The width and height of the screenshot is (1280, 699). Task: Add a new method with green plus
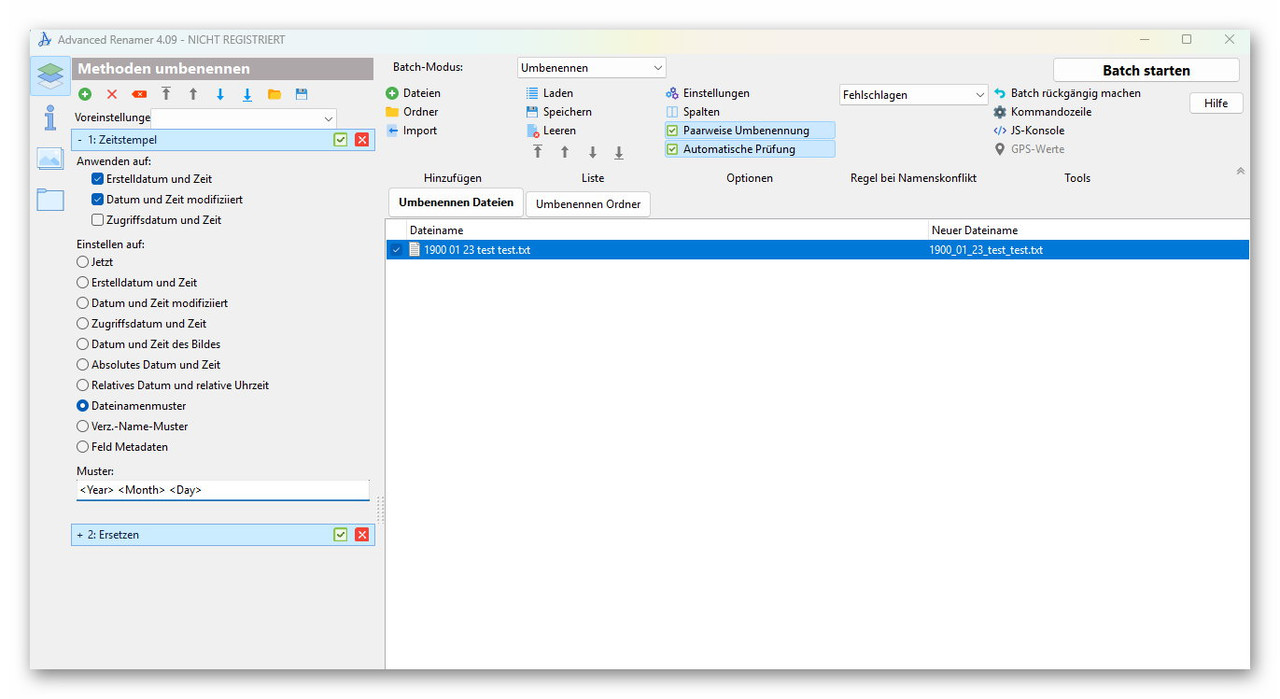(x=85, y=94)
